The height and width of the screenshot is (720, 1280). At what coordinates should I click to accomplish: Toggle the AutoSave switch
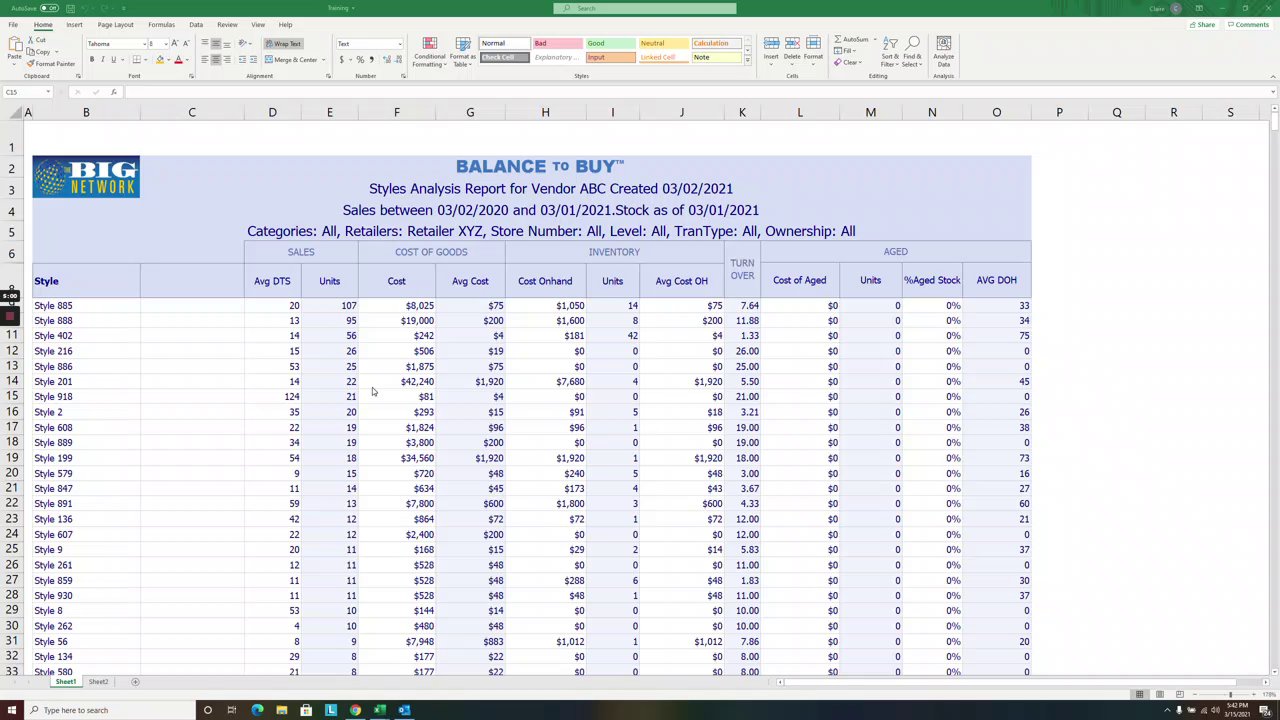point(47,8)
